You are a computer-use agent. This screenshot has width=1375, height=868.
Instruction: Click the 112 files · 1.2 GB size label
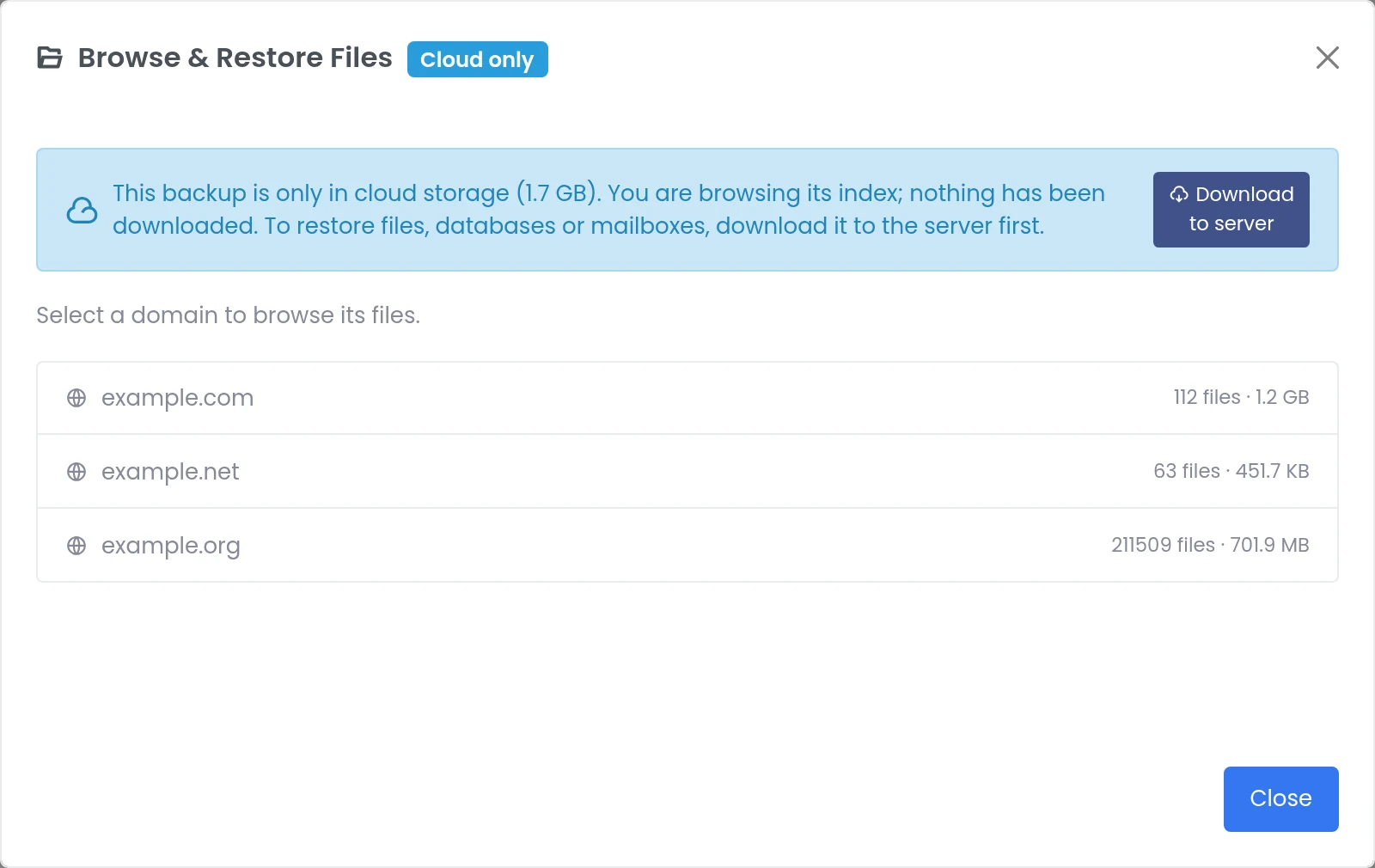(x=1241, y=397)
